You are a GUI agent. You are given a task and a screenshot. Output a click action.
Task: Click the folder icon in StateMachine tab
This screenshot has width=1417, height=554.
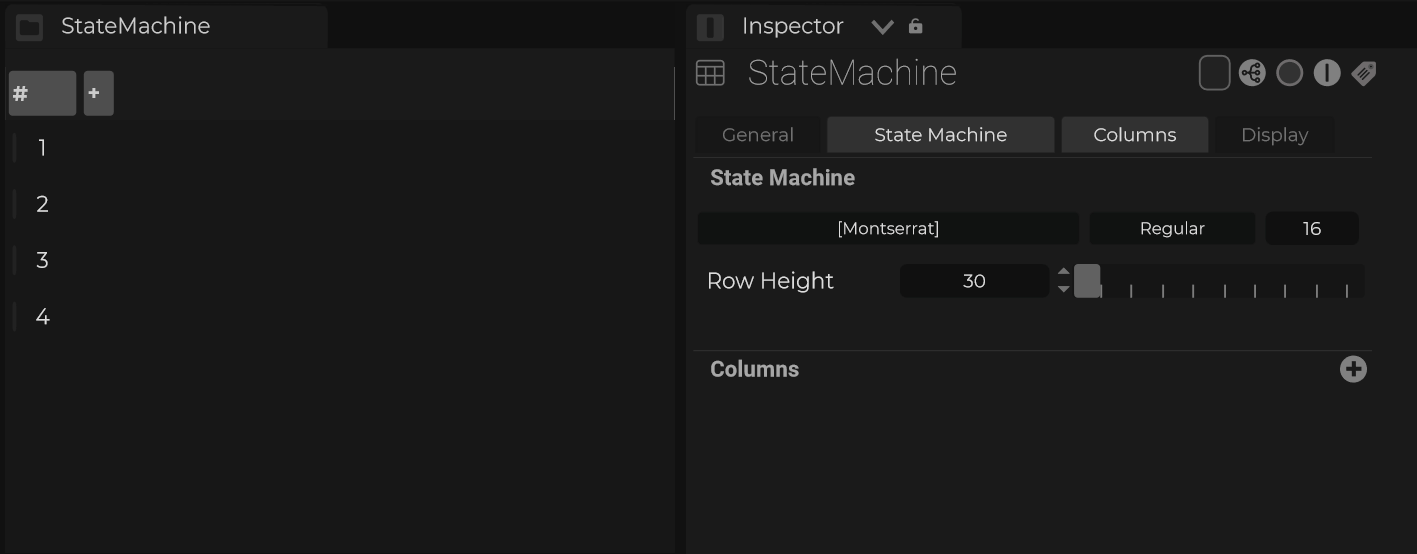click(x=30, y=27)
